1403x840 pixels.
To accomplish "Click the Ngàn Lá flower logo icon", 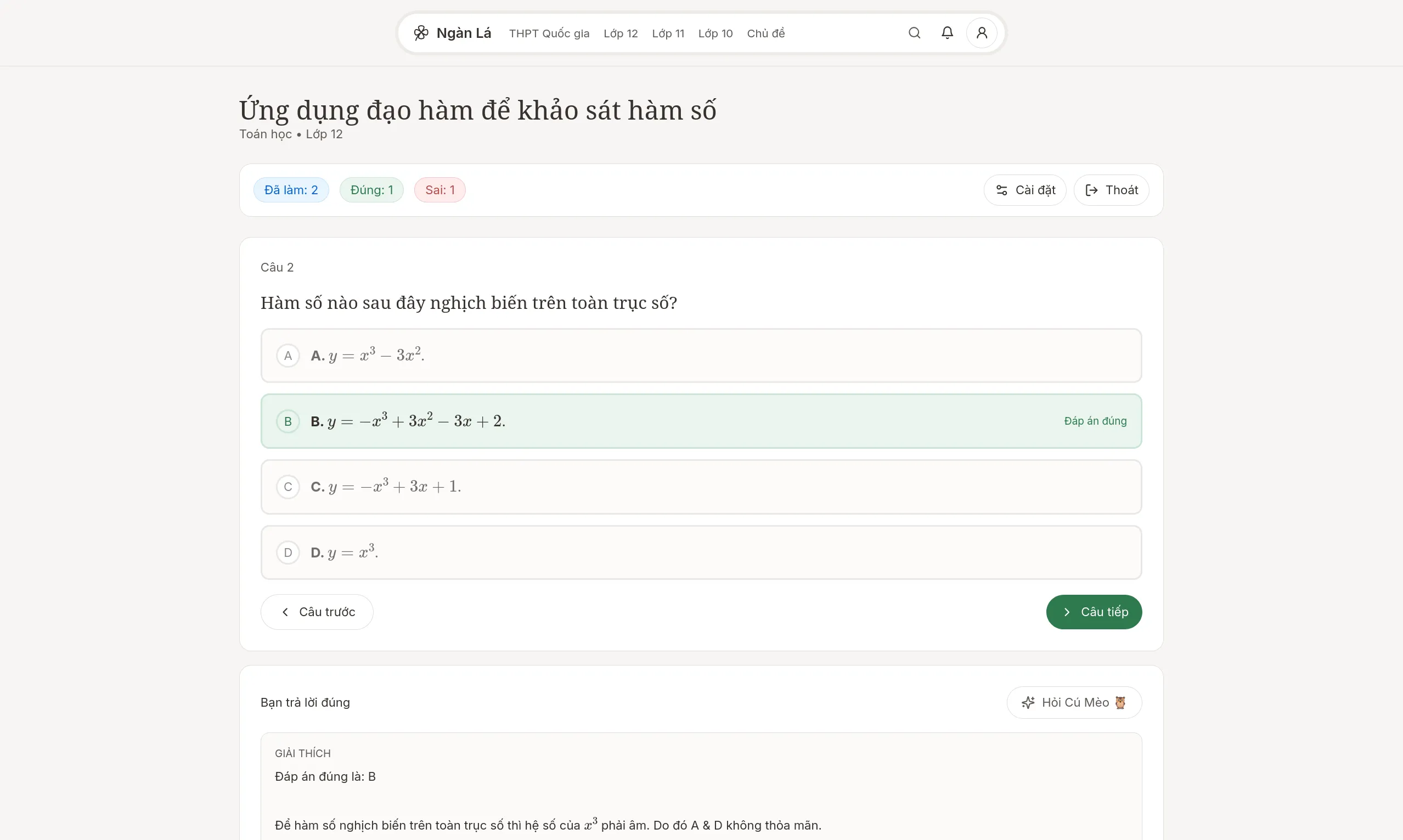I will coord(420,33).
